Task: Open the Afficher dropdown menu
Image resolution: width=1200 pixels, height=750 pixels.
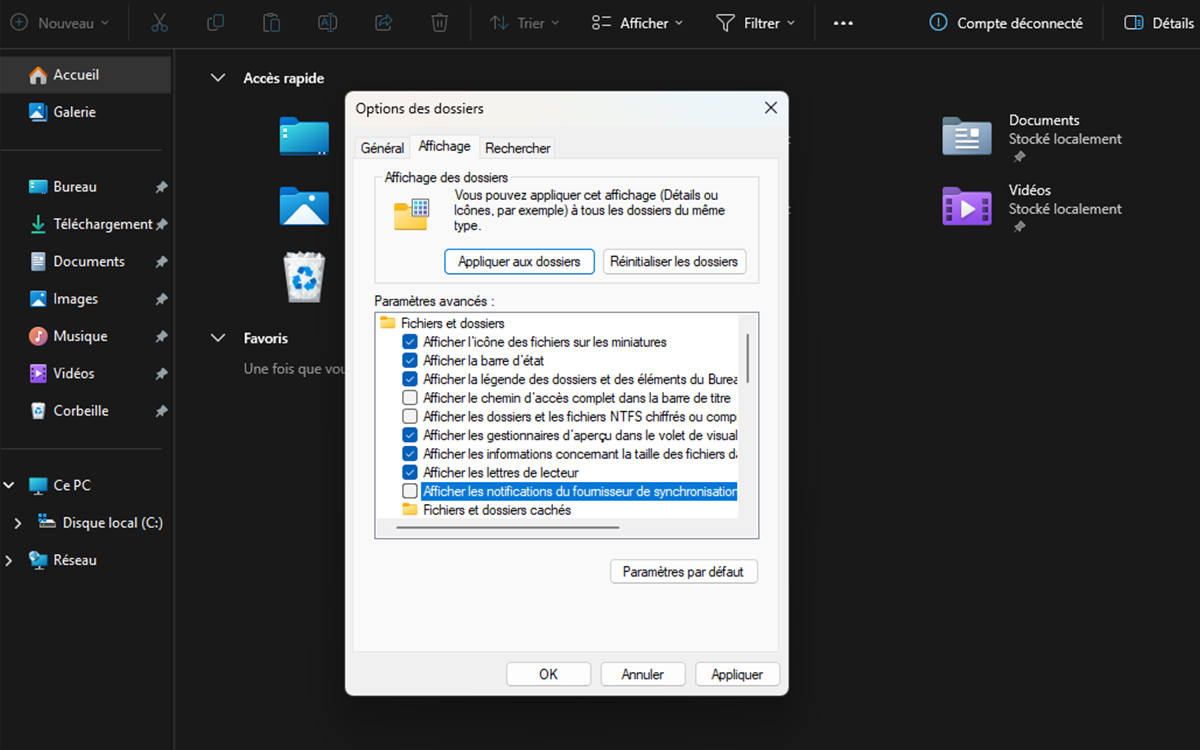Action: coord(637,23)
